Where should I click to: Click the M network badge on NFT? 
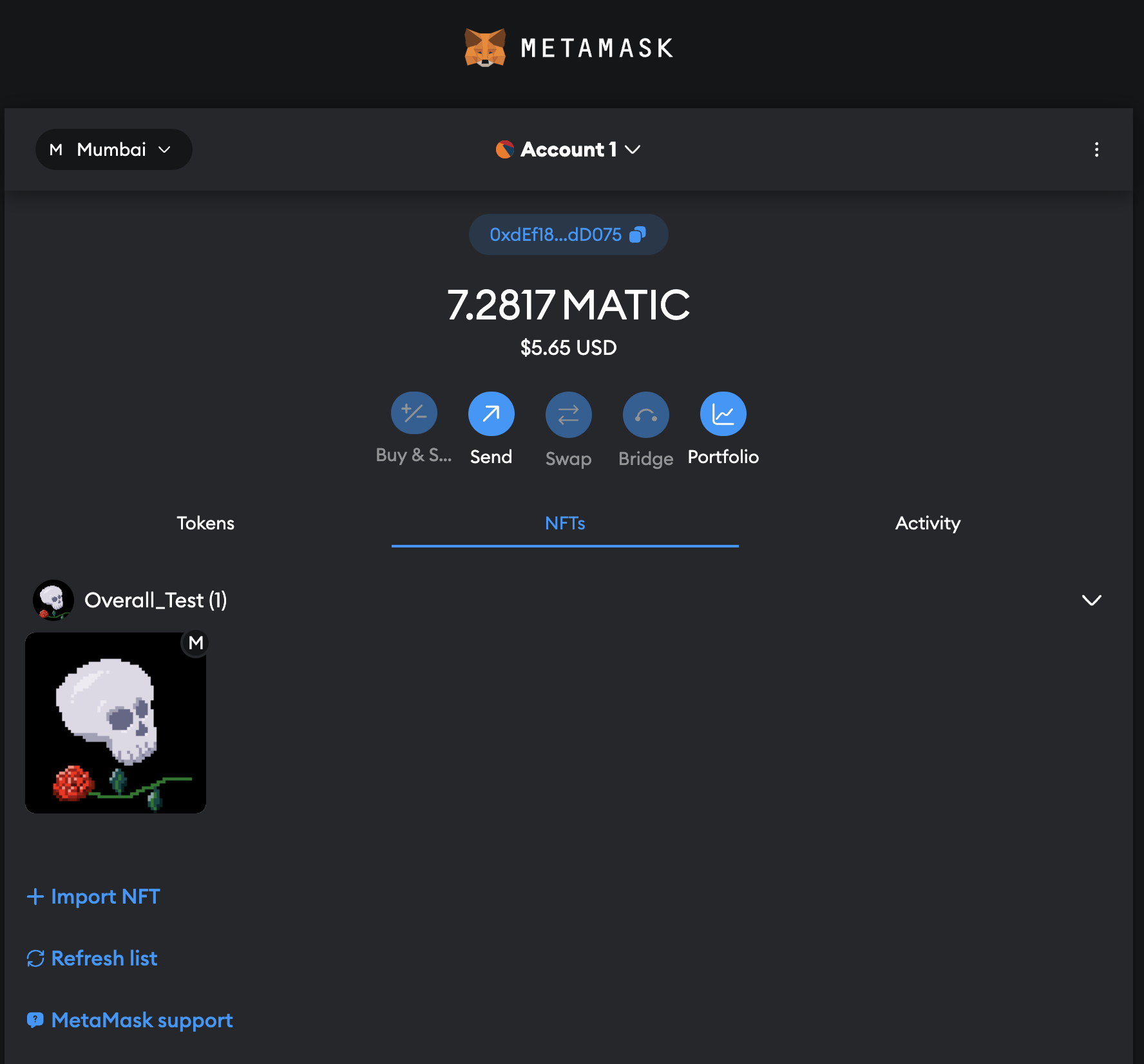click(x=196, y=643)
